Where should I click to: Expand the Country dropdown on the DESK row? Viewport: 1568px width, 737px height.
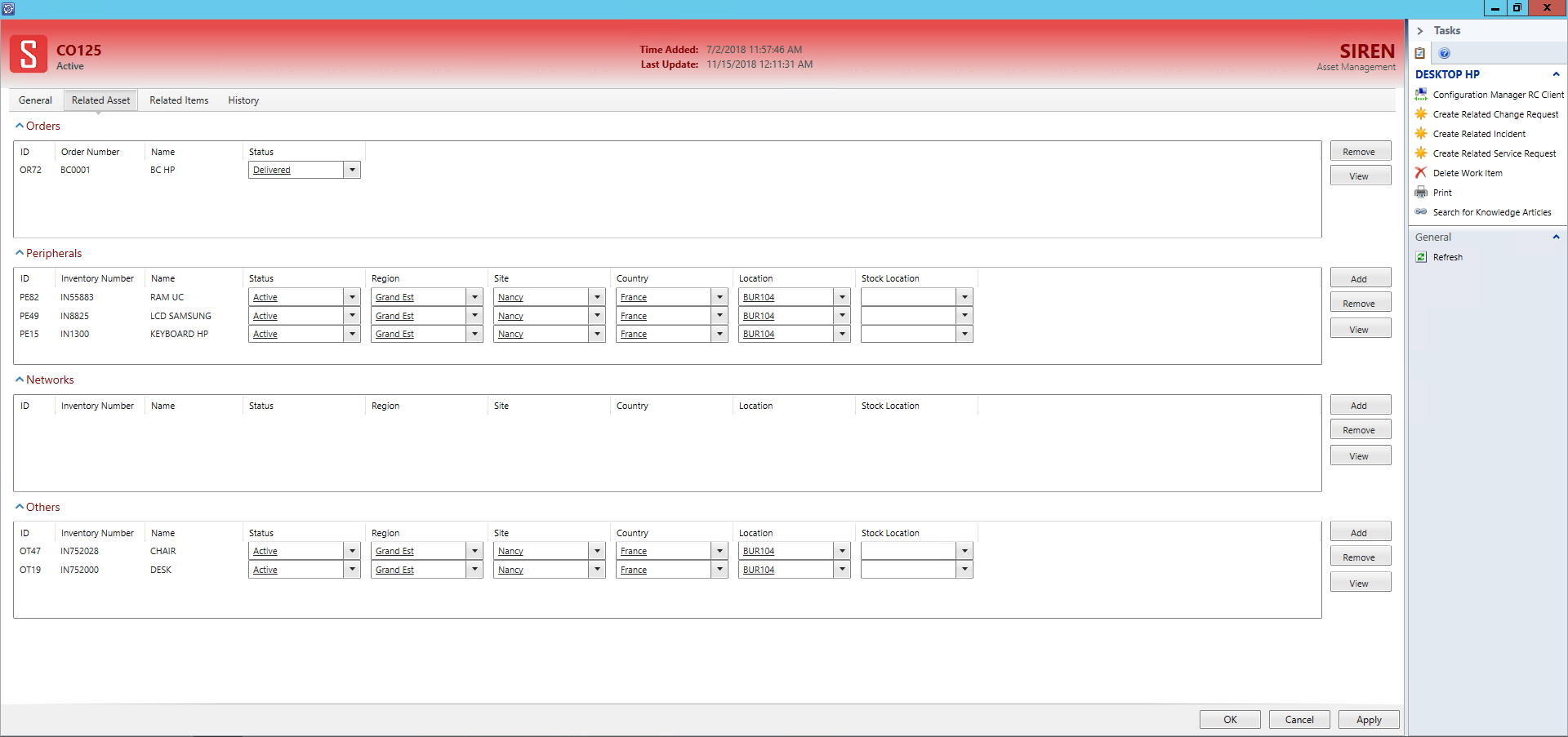719,570
